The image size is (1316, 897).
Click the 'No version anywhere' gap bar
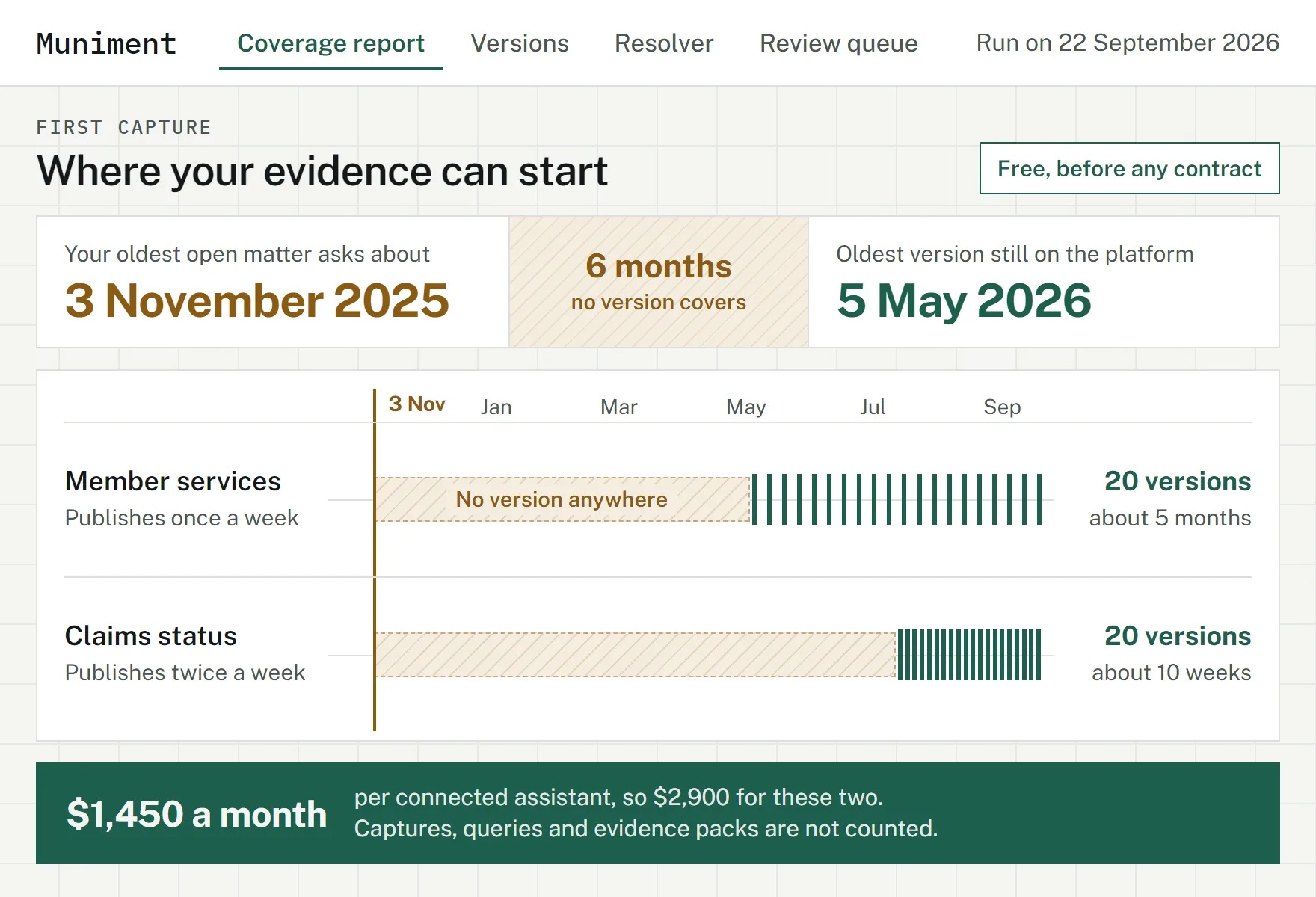click(562, 499)
